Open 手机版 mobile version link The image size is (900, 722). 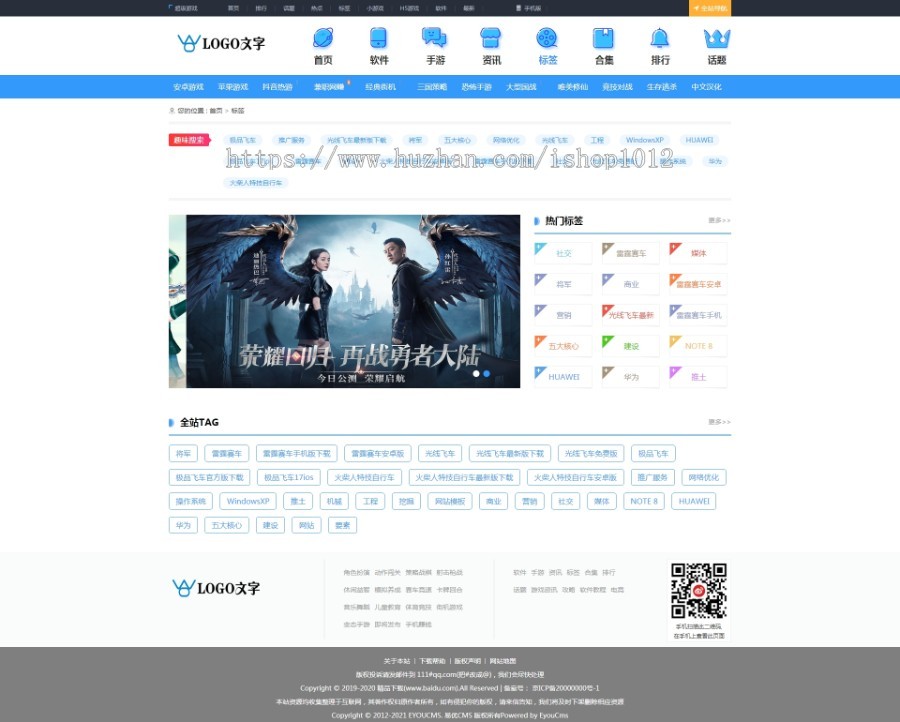click(529, 8)
